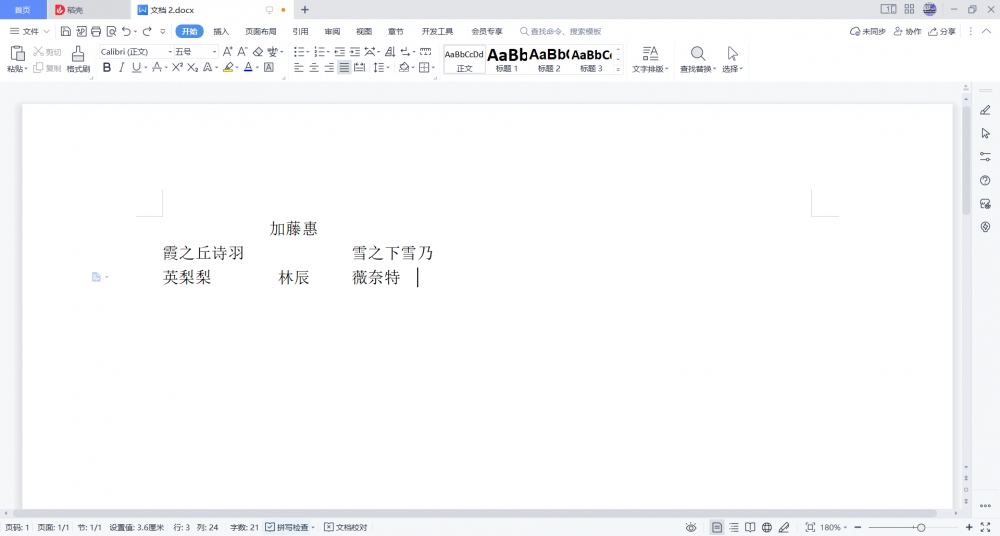
Task: Click the character border icon
Action: point(269,67)
